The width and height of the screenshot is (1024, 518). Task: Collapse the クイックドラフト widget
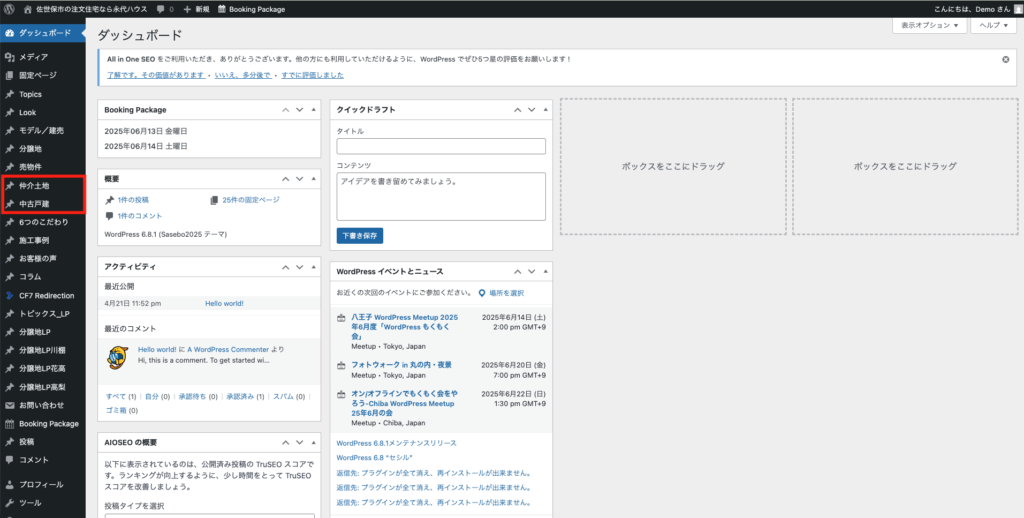point(545,110)
